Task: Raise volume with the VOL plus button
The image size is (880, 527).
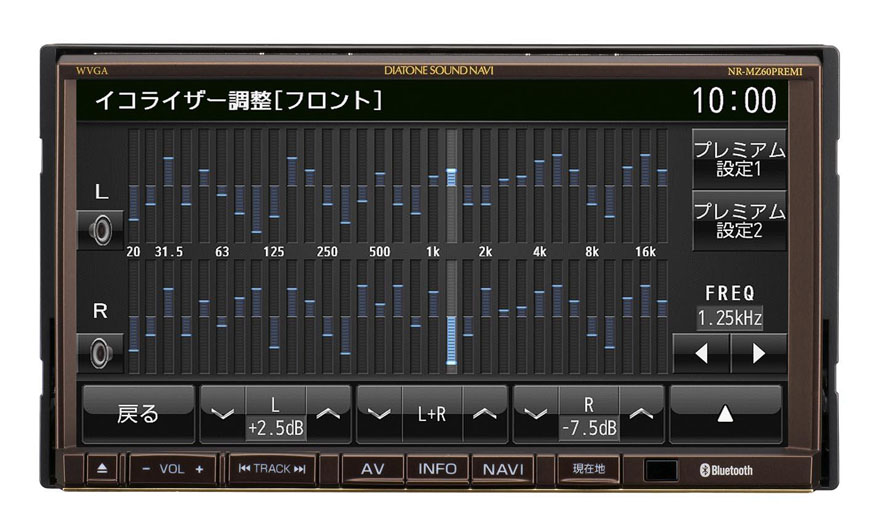Action: pos(199,469)
